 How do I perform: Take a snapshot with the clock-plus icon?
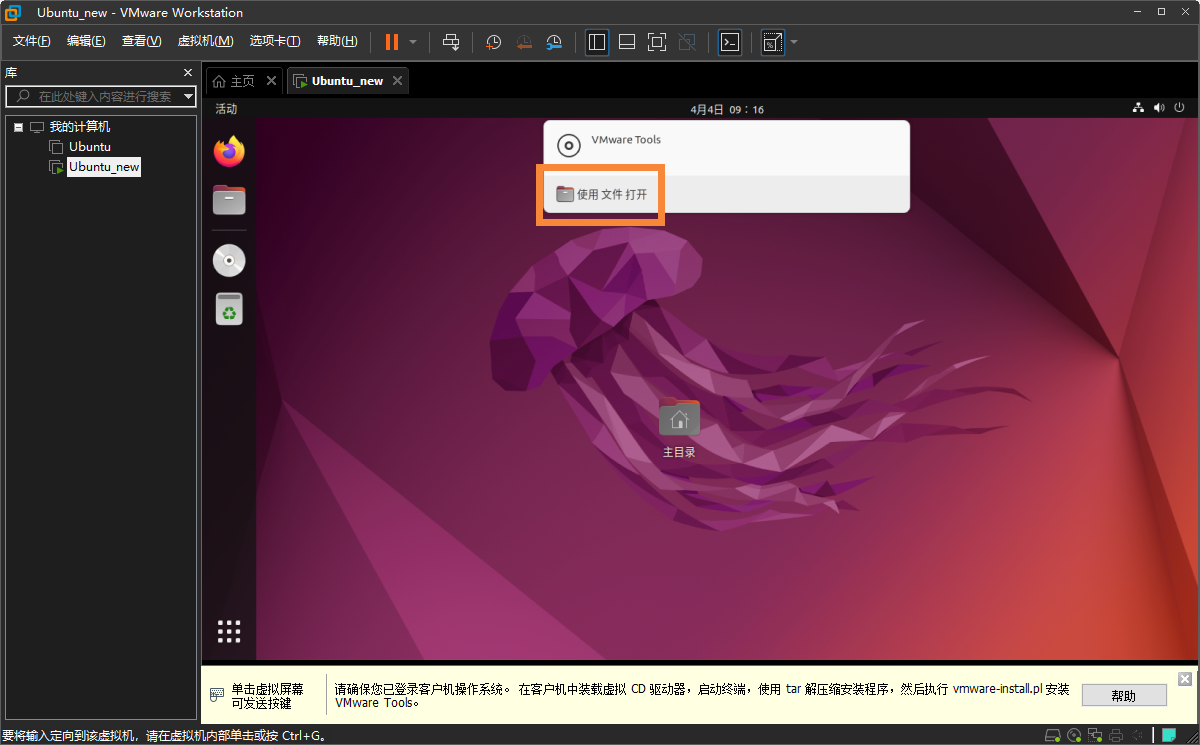tap(493, 42)
